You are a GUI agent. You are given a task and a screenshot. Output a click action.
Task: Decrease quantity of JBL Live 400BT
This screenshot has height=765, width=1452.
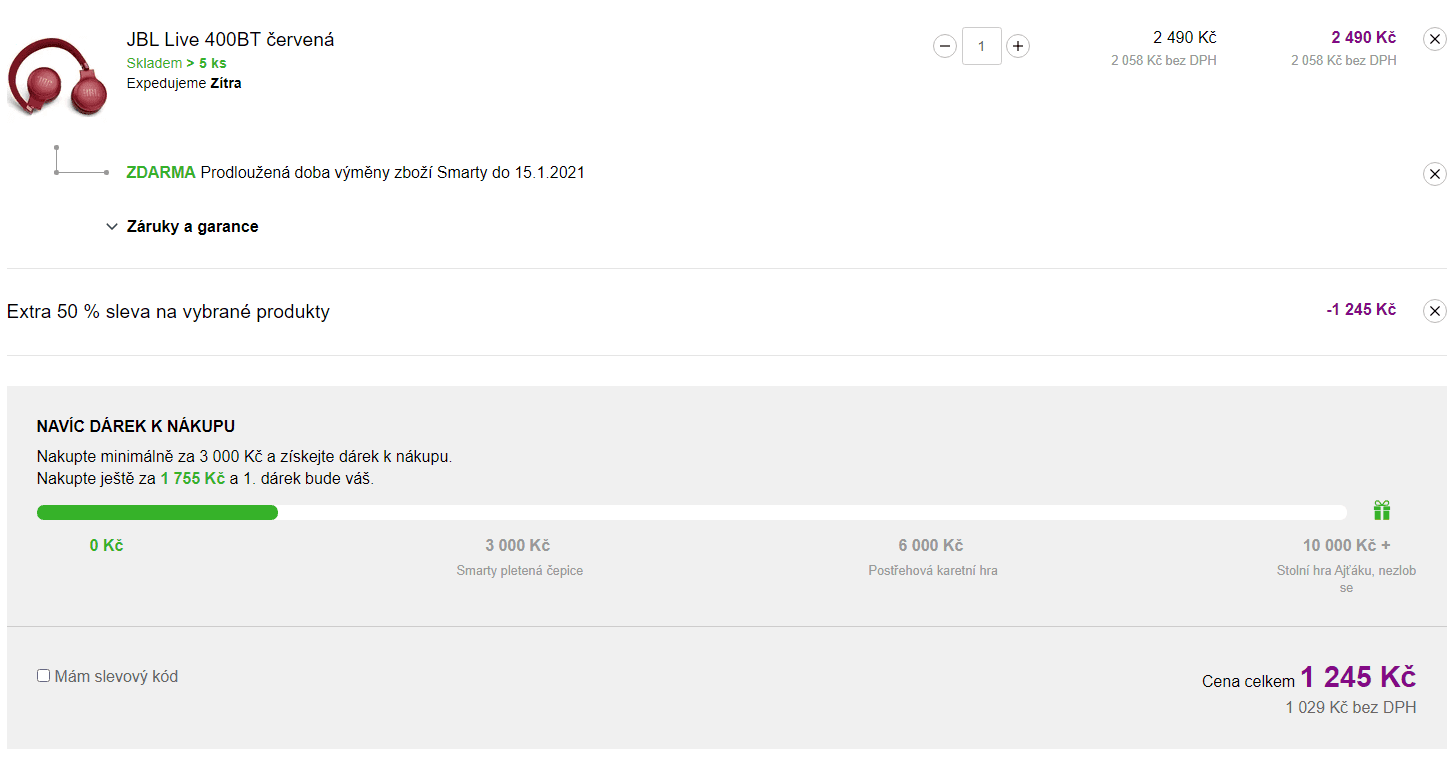(x=944, y=46)
